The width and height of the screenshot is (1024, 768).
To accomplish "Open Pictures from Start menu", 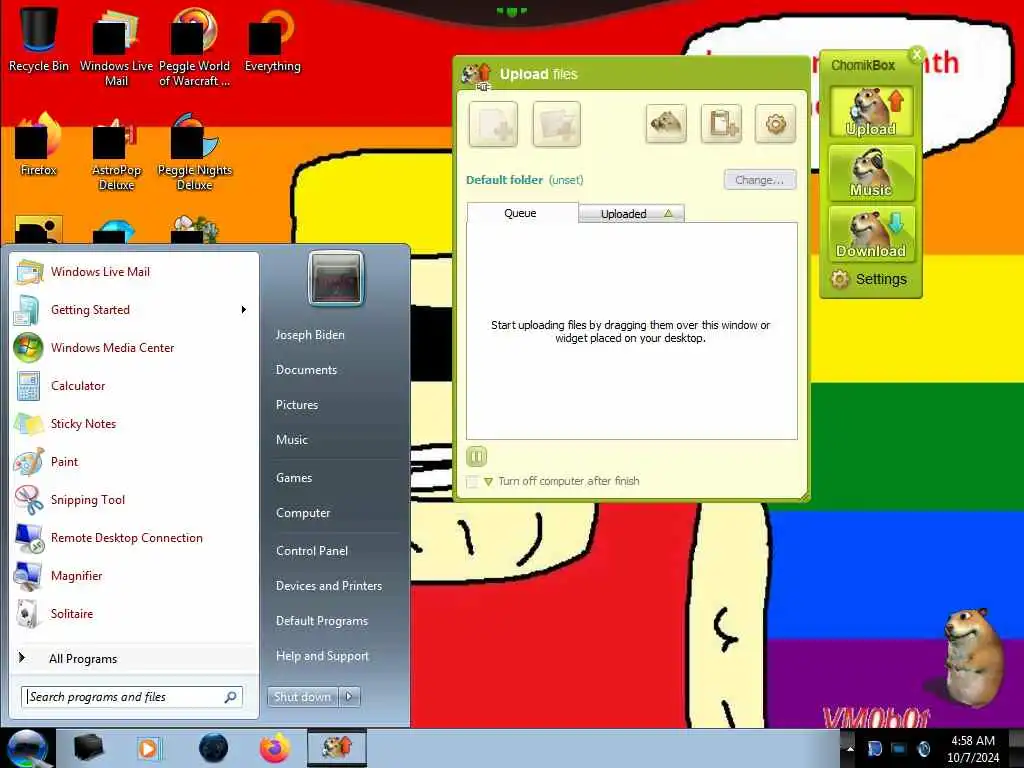I will click(297, 405).
